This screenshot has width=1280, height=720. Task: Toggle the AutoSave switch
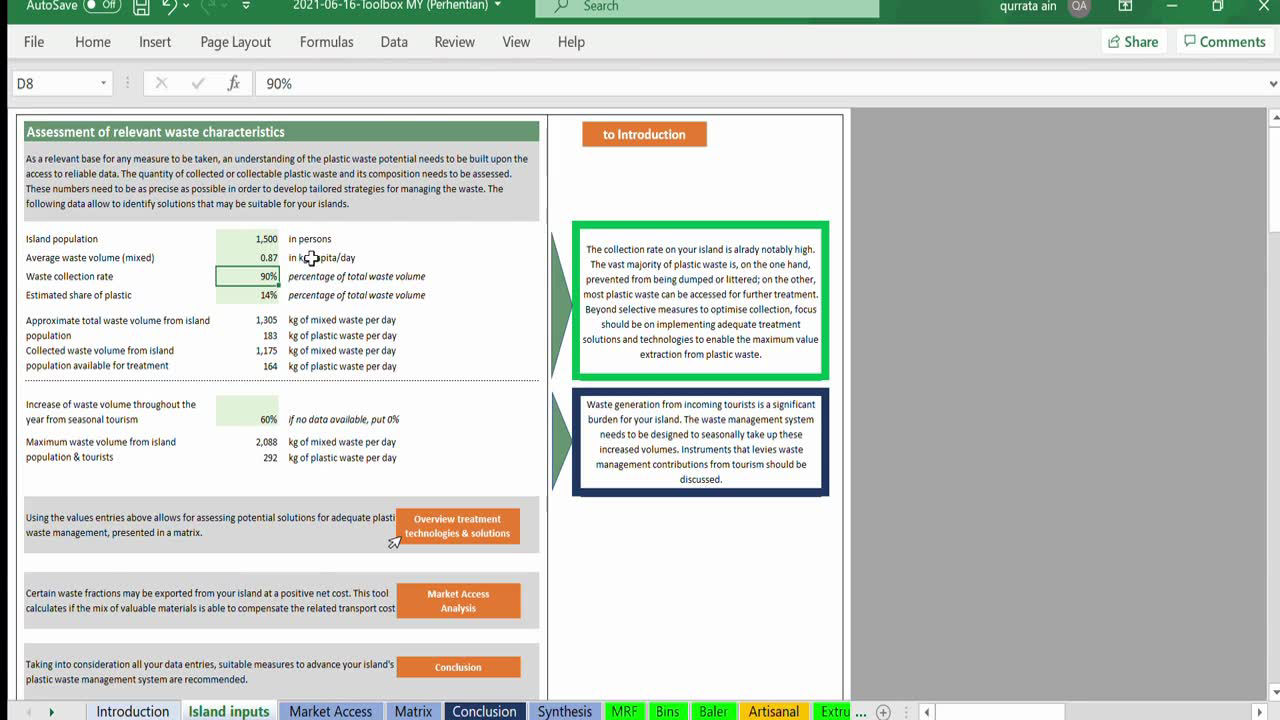click(x=102, y=6)
